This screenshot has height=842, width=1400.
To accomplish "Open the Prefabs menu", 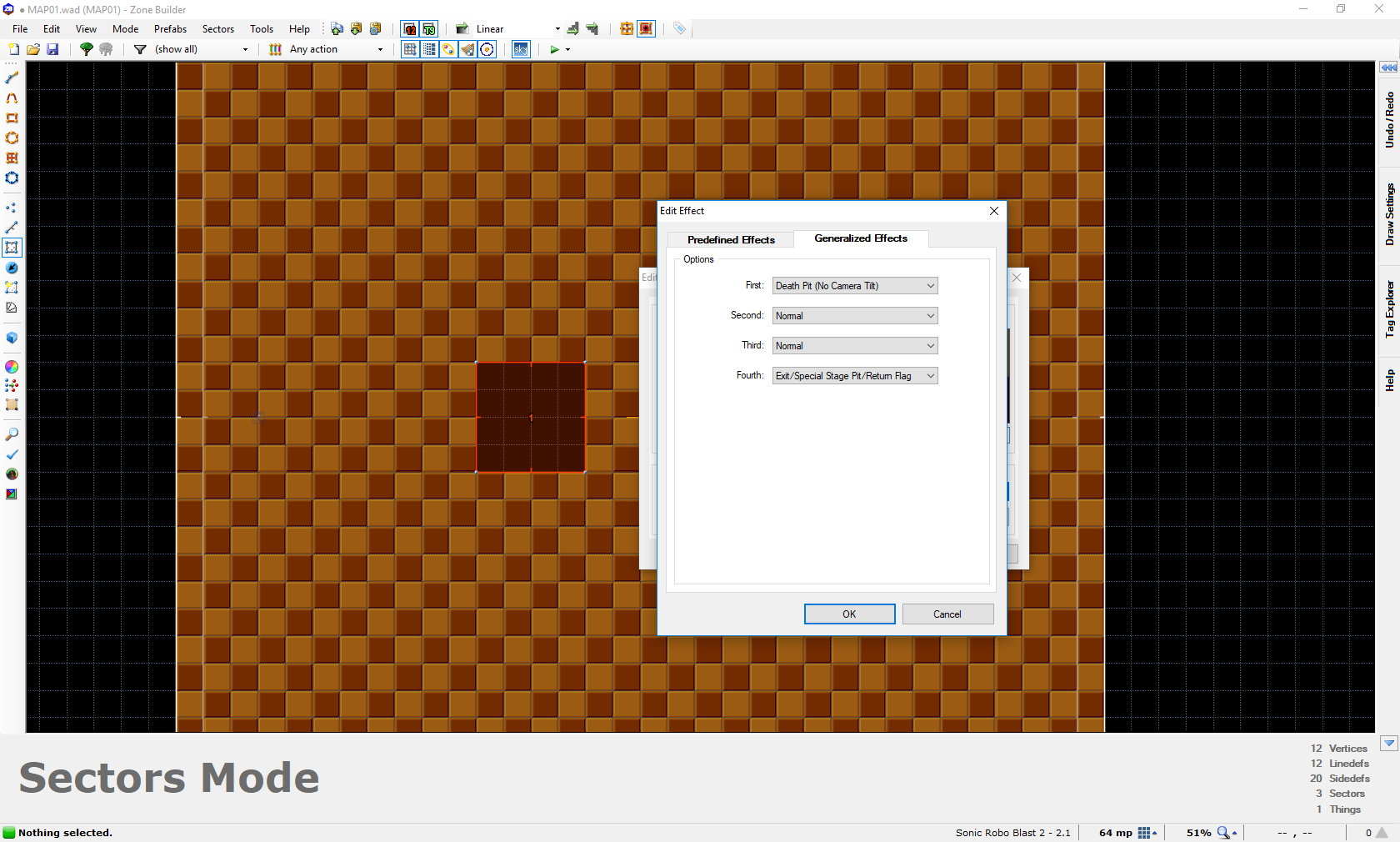I will (x=170, y=29).
